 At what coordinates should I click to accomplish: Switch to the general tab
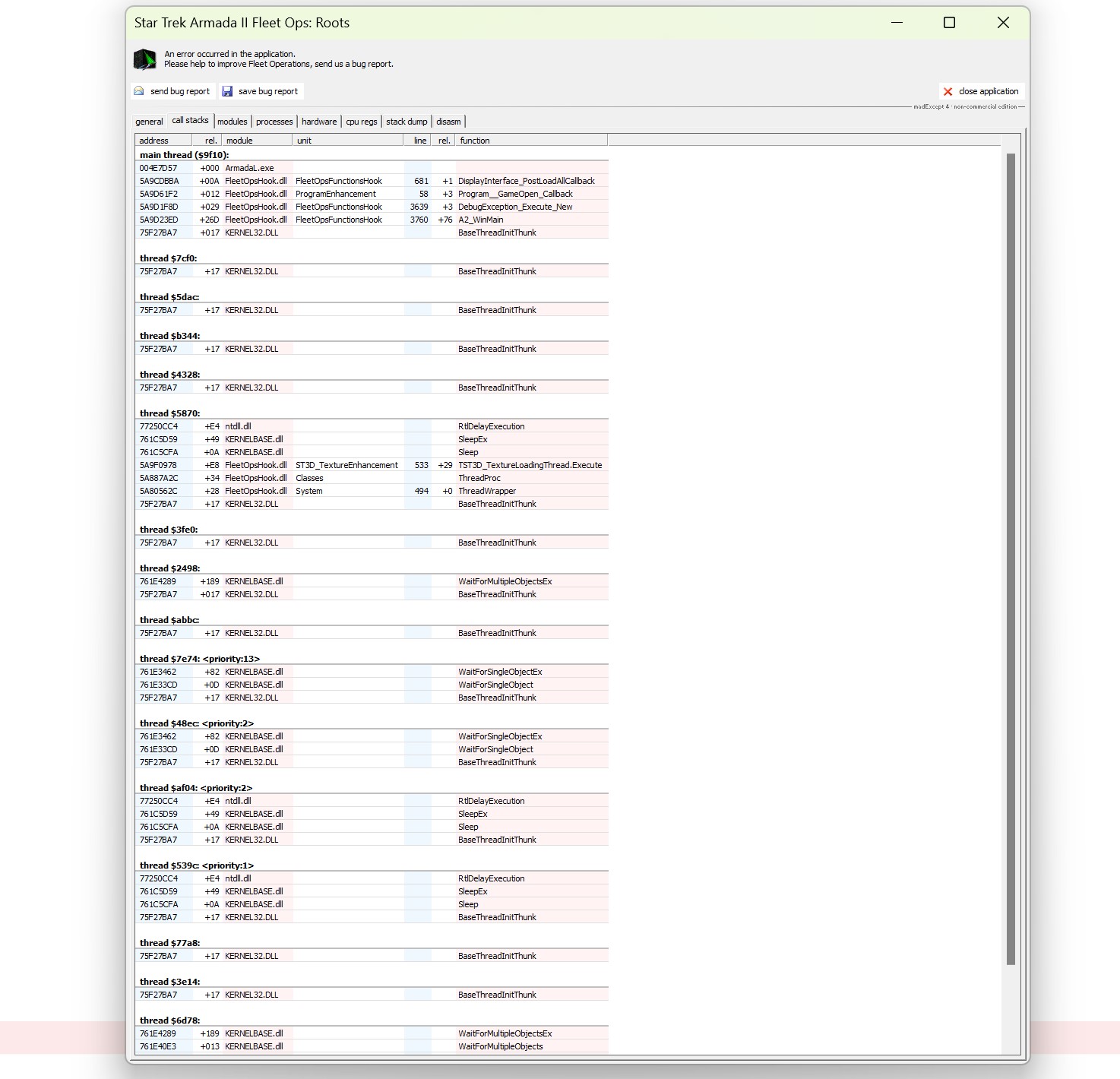(x=149, y=122)
